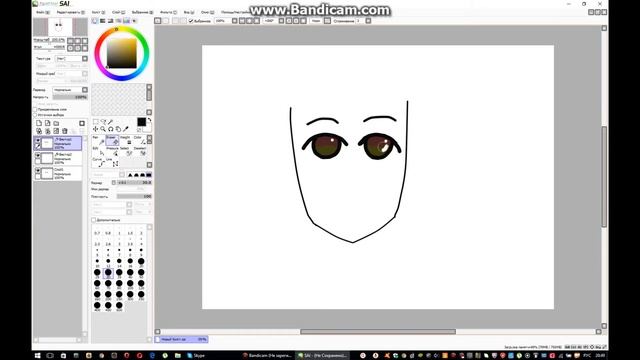Open the Окно menu
Screen dimensions: 640x360
coord(207,12)
